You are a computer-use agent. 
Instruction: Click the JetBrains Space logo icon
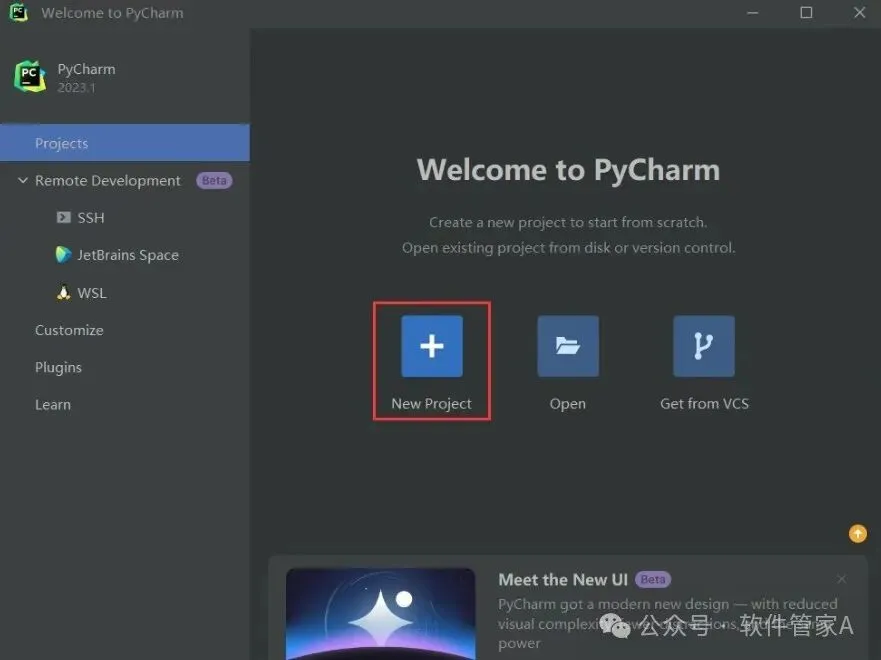(63, 254)
